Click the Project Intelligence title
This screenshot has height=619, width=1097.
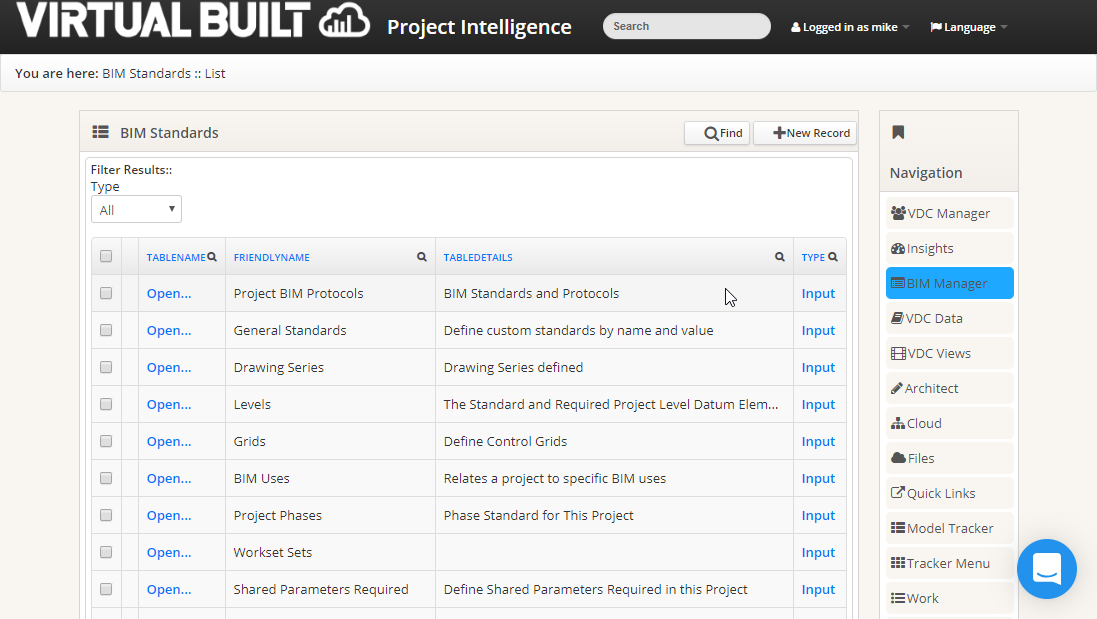[479, 27]
